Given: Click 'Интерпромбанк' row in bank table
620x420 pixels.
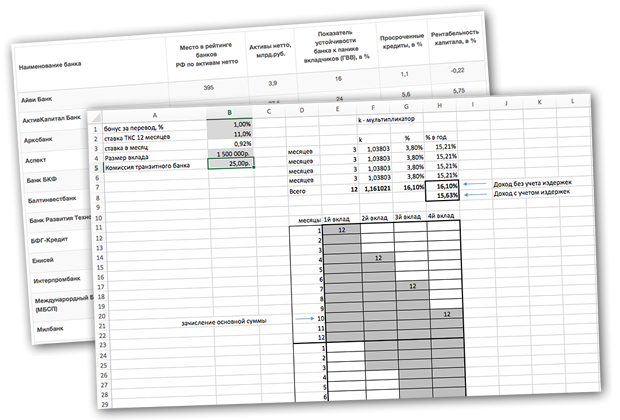Looking at the screenshot, I should pyautogui.click(x=57, y=280).
